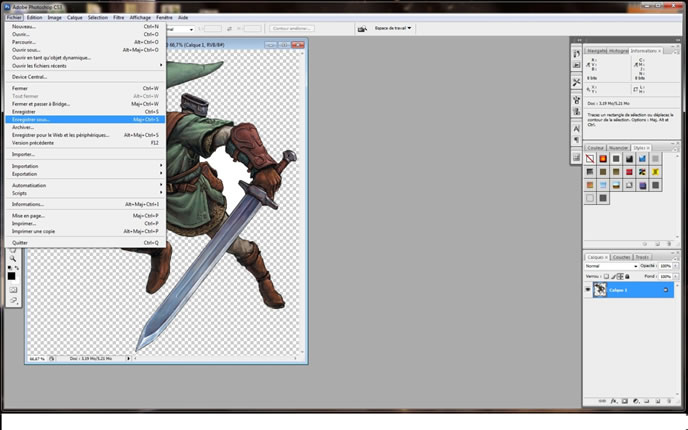Toggle lock position icon
The width and height of the screenshot is (688, 430).
pyautogui.click(x=620, y=276)
